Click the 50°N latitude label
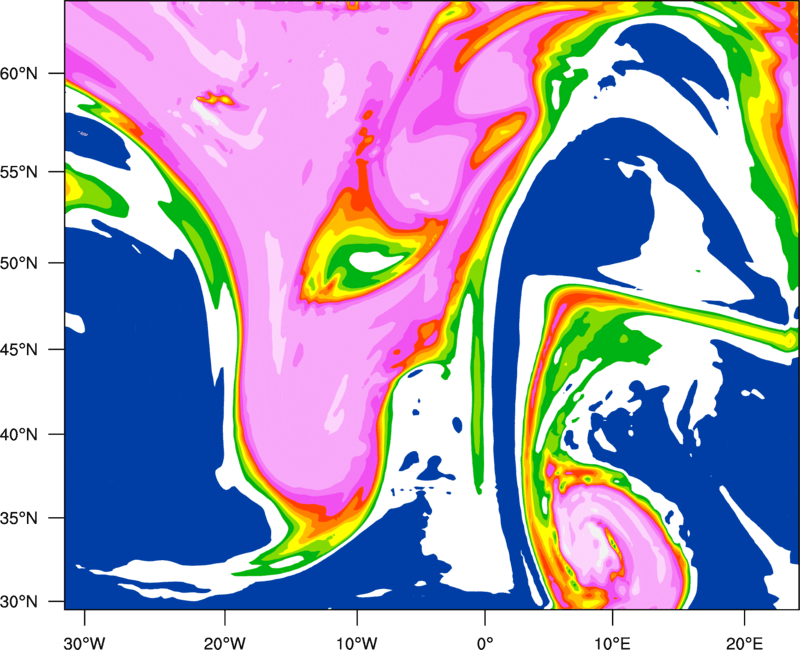 [x=19, y=264]
